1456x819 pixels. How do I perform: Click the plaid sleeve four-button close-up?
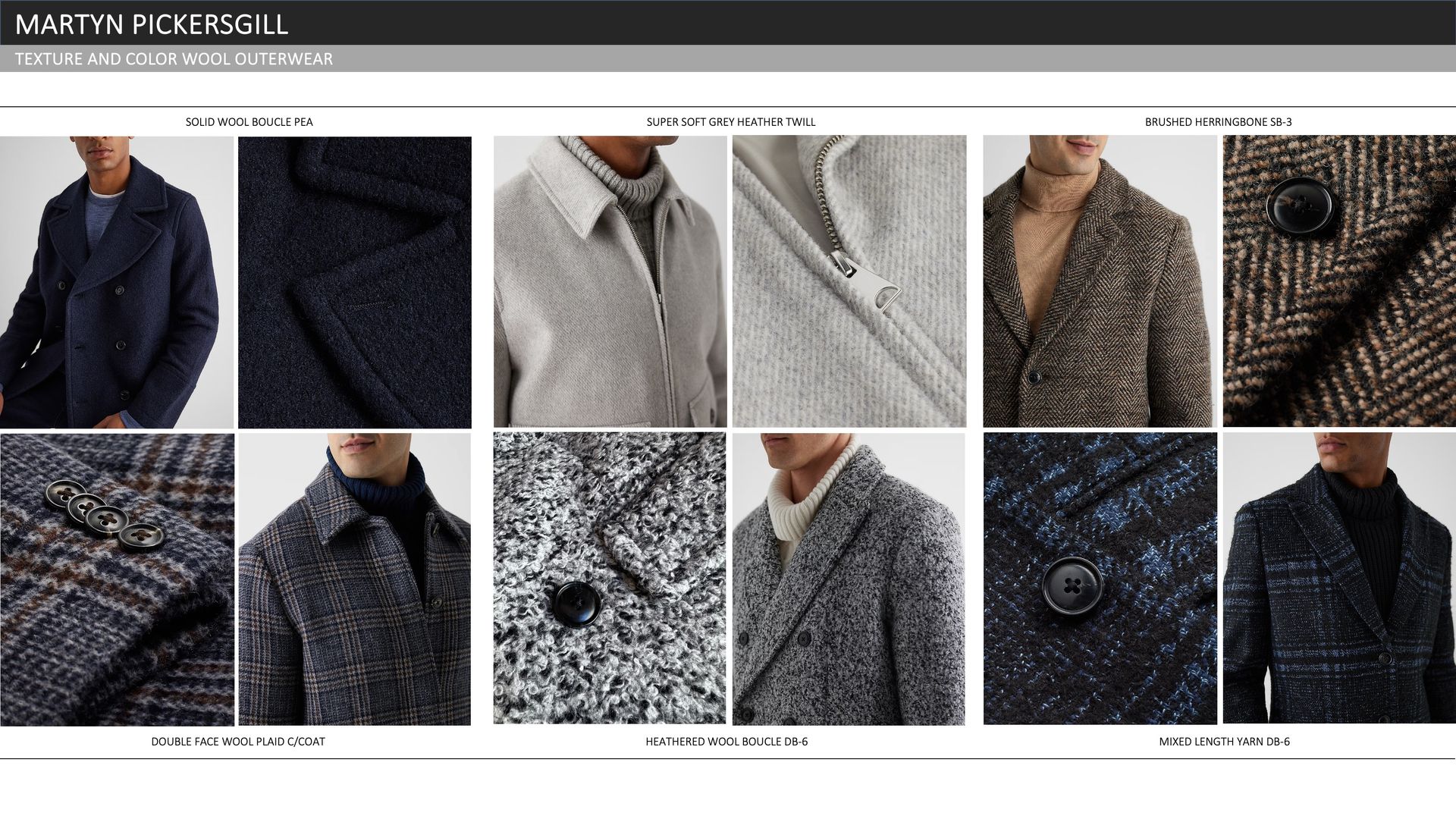pos(117,579)
